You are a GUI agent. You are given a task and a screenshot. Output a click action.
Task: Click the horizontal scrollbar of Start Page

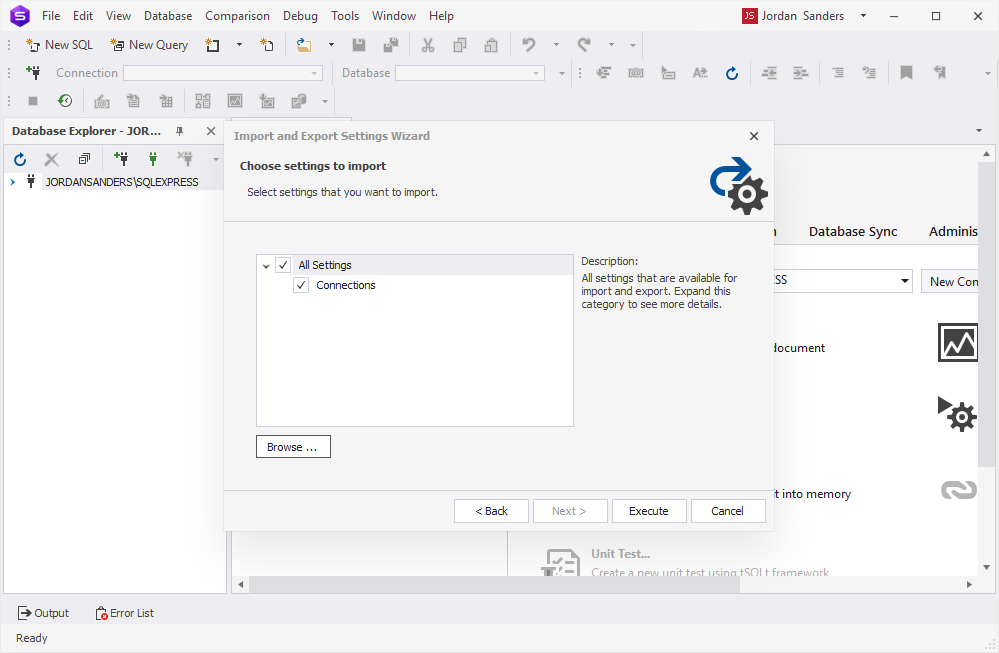click(x=494, y=584)
